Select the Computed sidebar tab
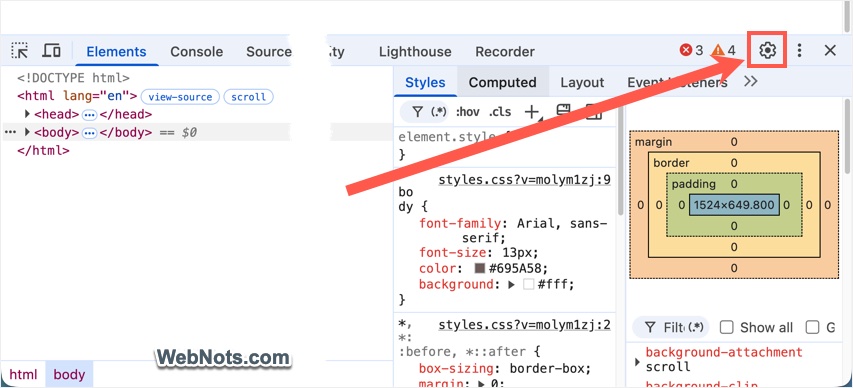This screenshot has height=388, width=853. (503, 83)
